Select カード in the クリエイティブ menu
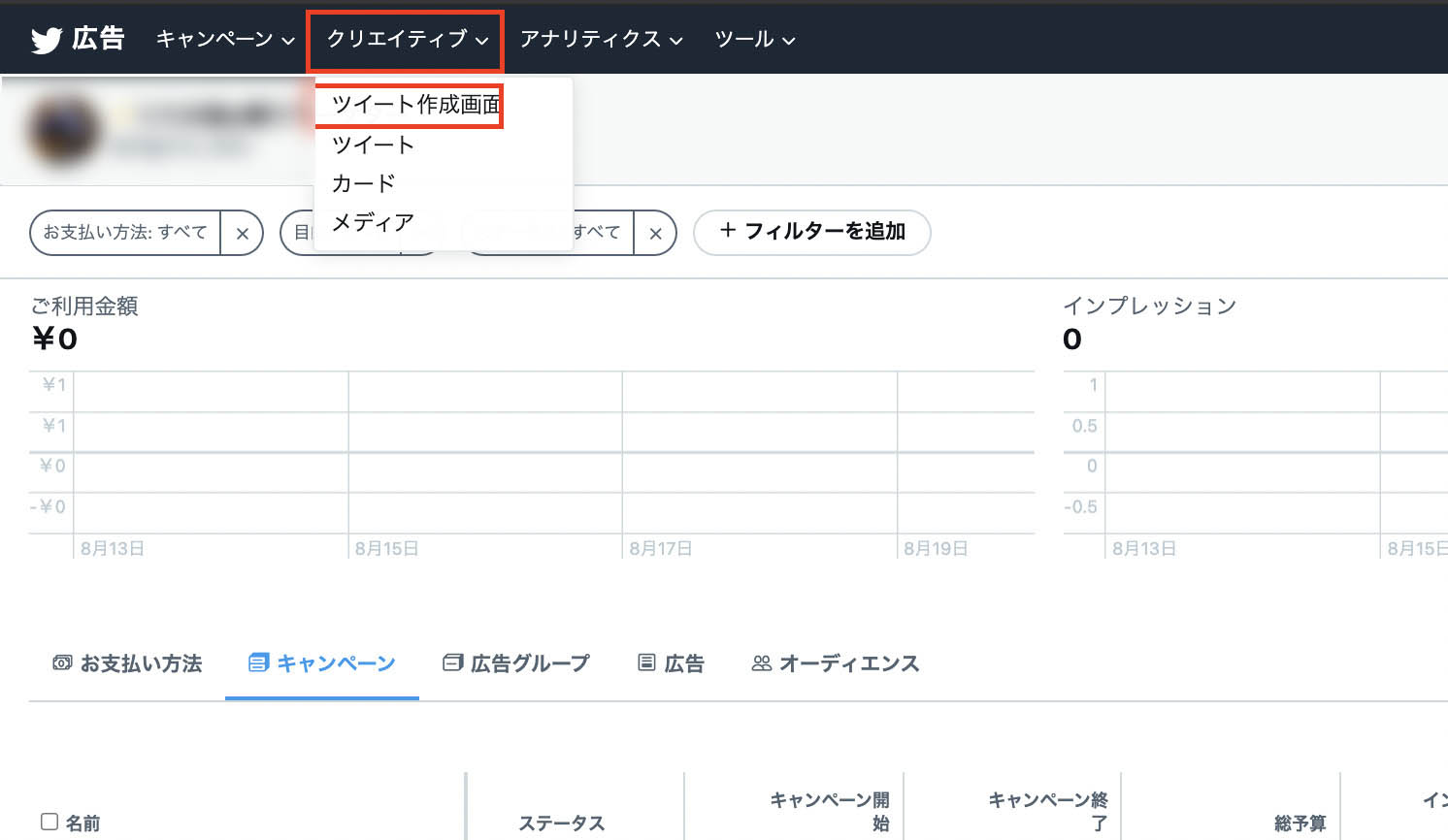 [363, 182]
